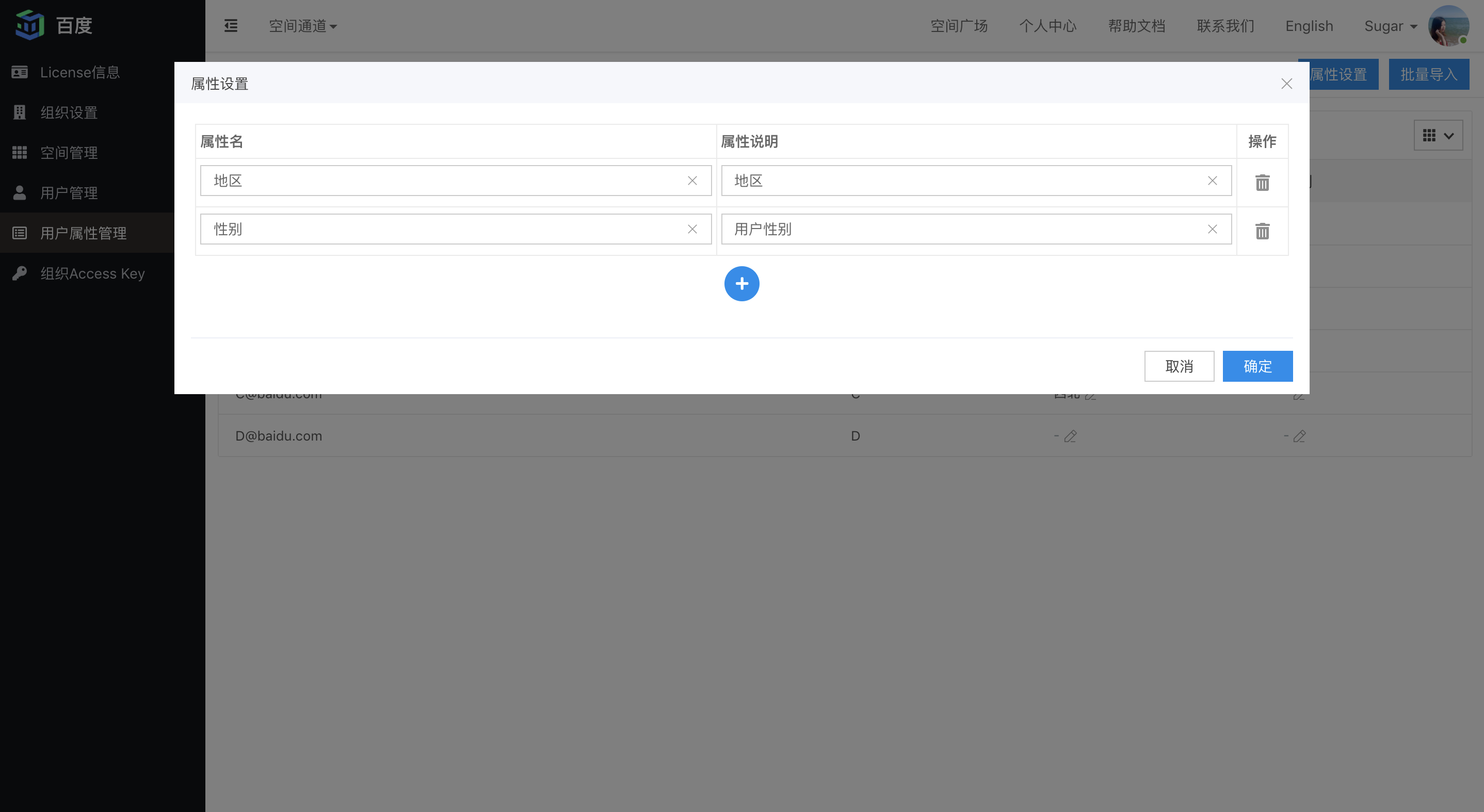The height and width of the screenshot is (812, 1484).
Task: Close the 属性设置 dialog with the X
Action: [1286, 84]
